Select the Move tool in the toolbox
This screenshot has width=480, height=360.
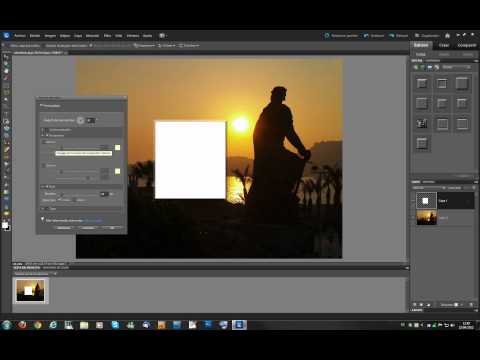pyautogui.click(x=6, y=57)
